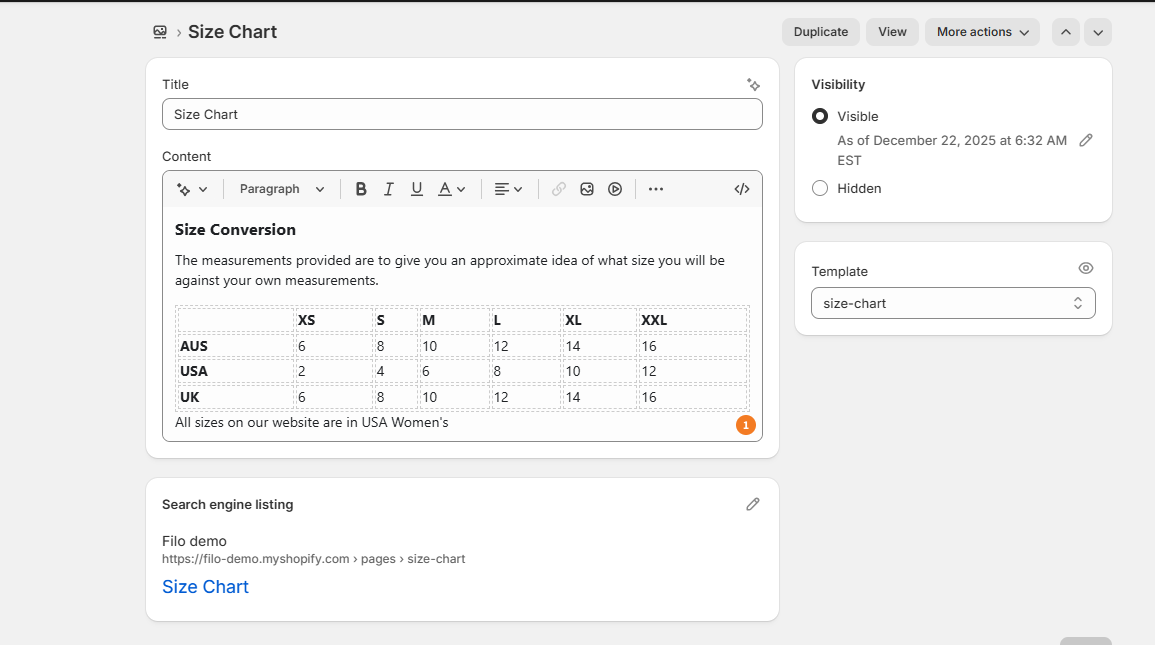
Task: Insert a video into the content
Action: (x=615, y=189)
